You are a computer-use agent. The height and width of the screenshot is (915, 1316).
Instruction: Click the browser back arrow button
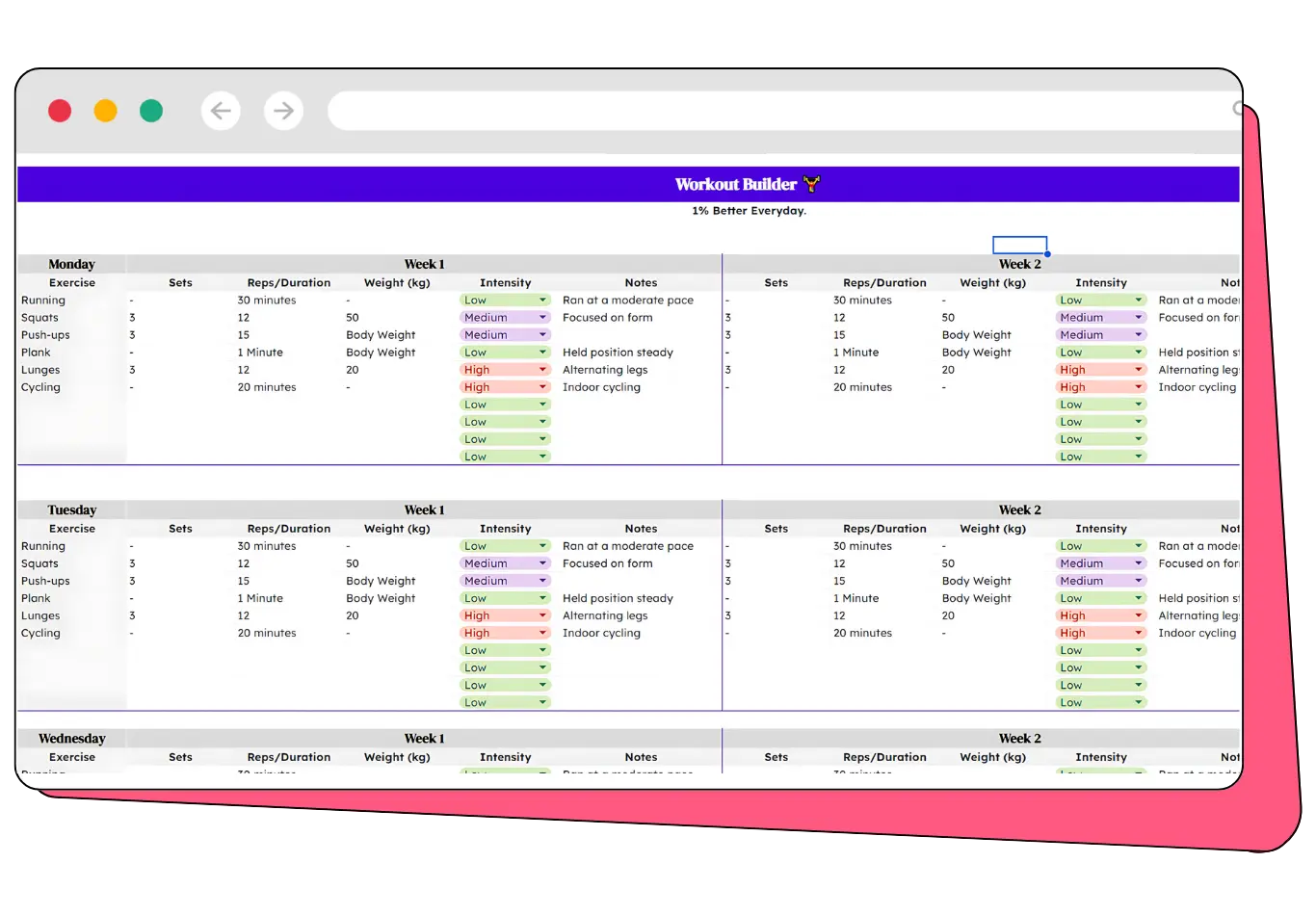click(x=221, y=111)
